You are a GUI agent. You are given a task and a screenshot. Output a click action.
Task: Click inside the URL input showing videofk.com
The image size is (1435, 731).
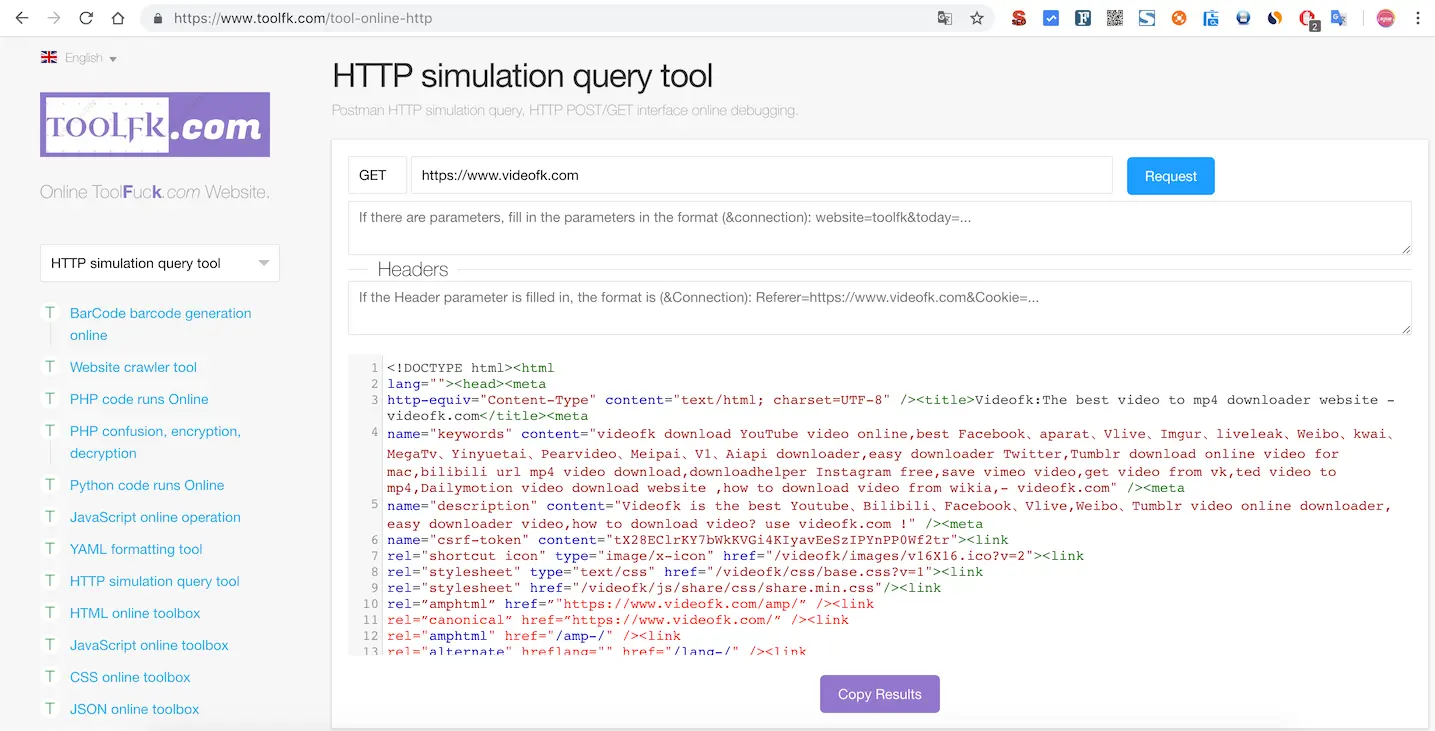tap(760, 174)
